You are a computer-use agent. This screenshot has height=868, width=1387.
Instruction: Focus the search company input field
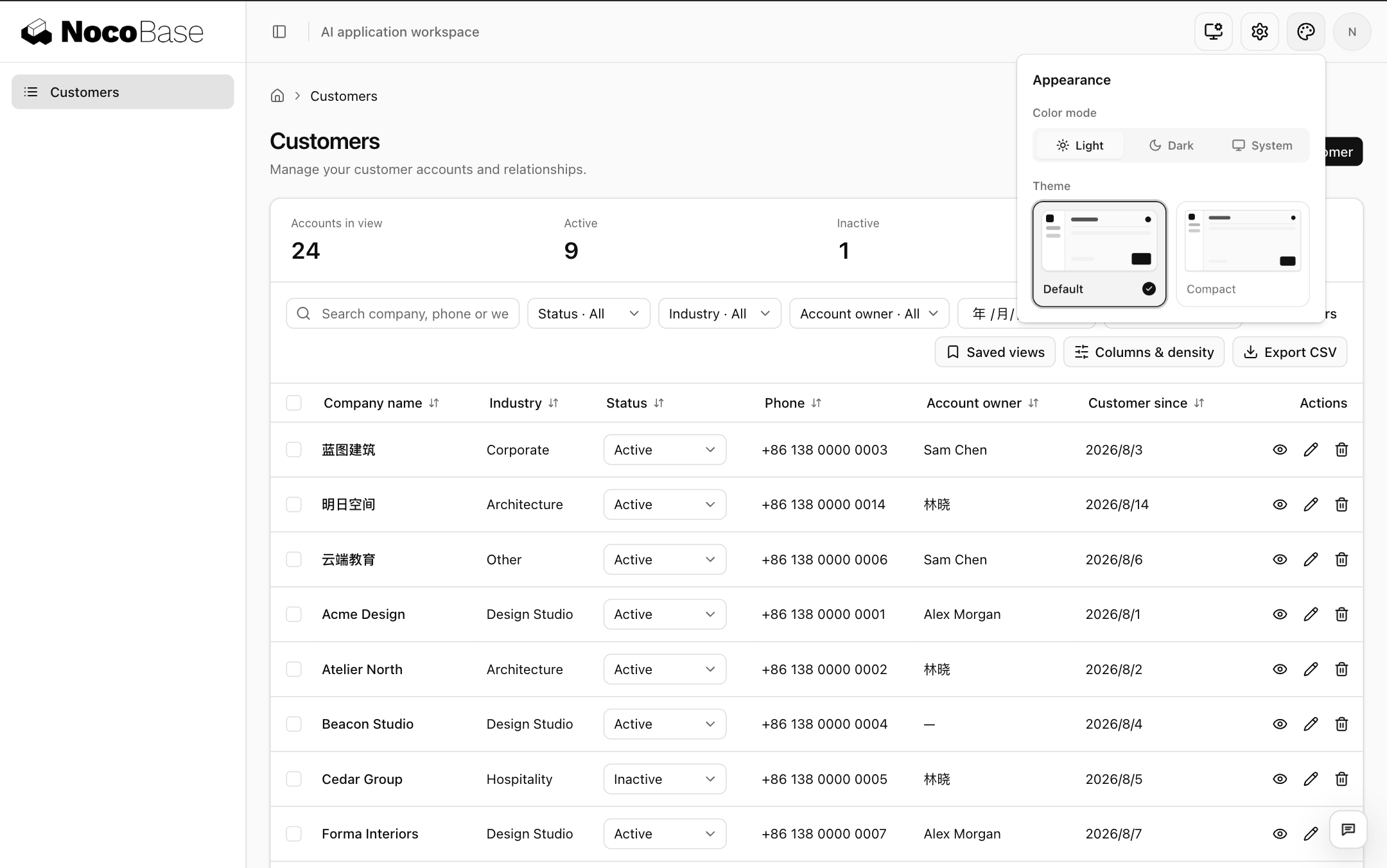(x=403, y=313)
